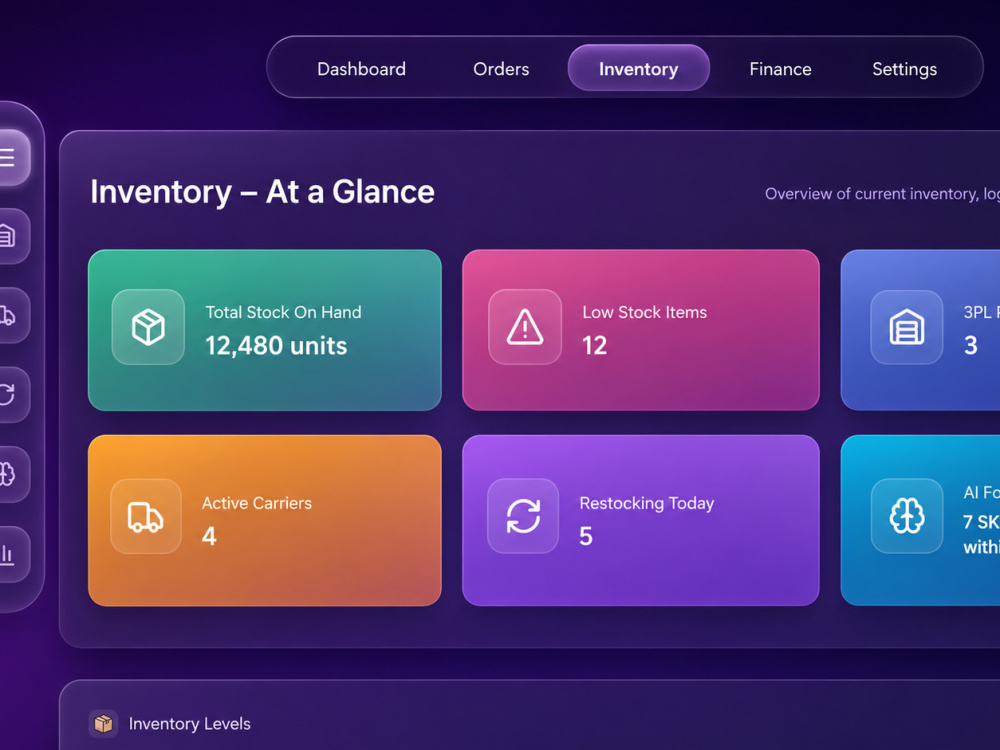This screenshot has width=1000, height=750.
Task: Select the brain icon in sidebar
Action: [x=9, y=474]
